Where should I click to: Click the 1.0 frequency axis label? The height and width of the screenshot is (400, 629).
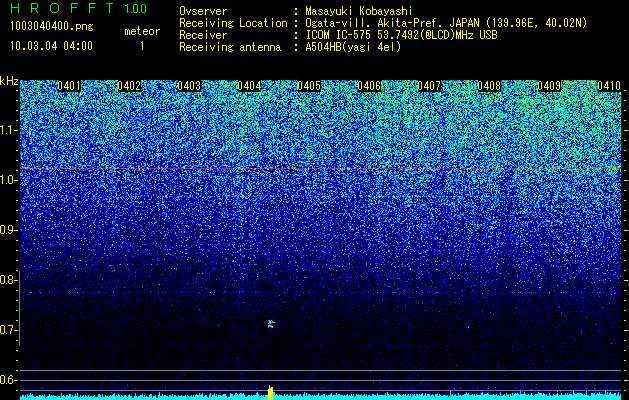[7, 180]
